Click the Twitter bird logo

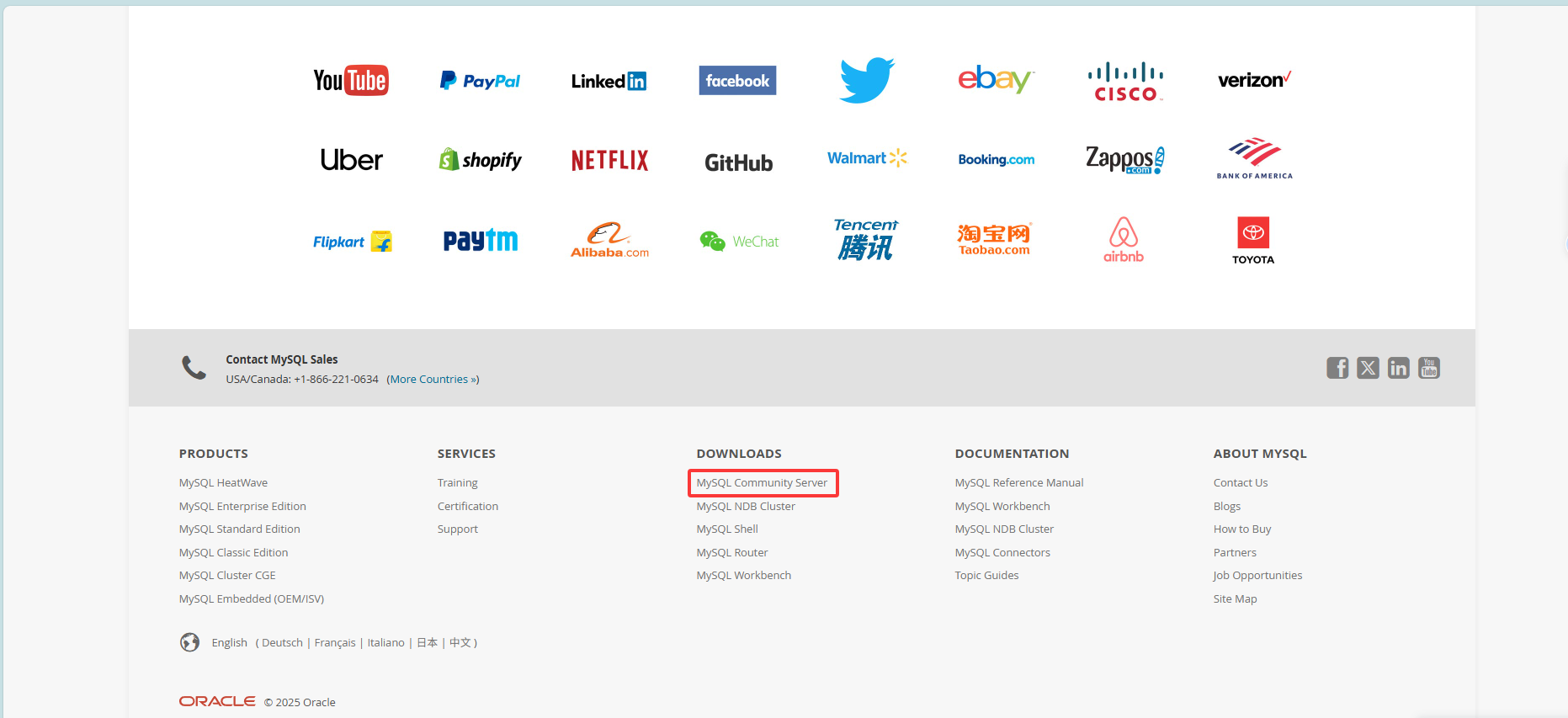867,81
